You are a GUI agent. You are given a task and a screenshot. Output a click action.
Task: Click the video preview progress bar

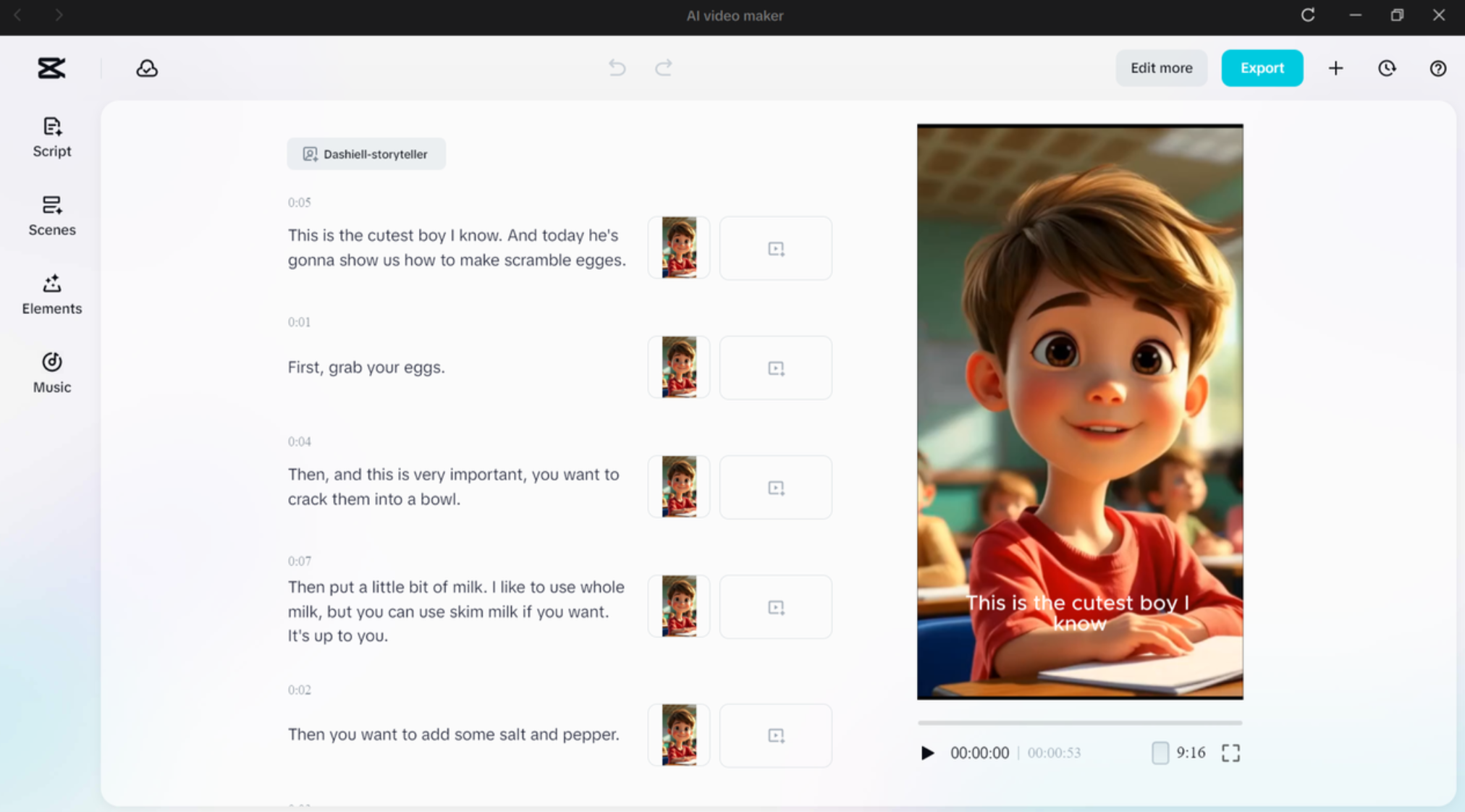1079,722
